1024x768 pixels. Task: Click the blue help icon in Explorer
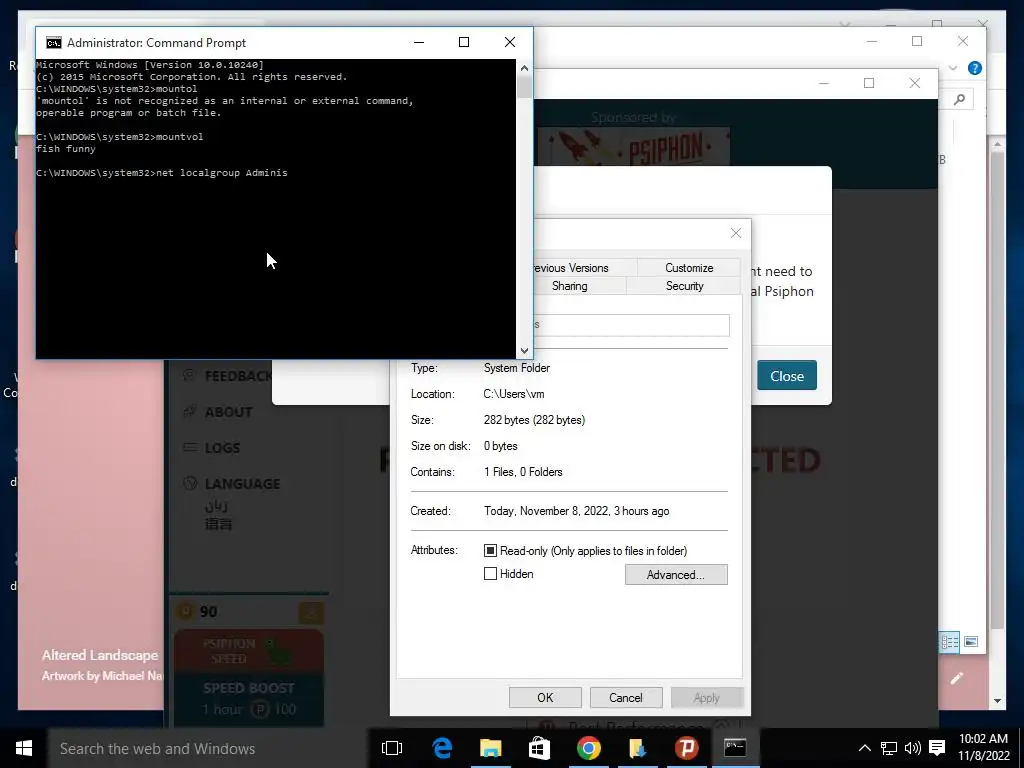pos(974,68)
